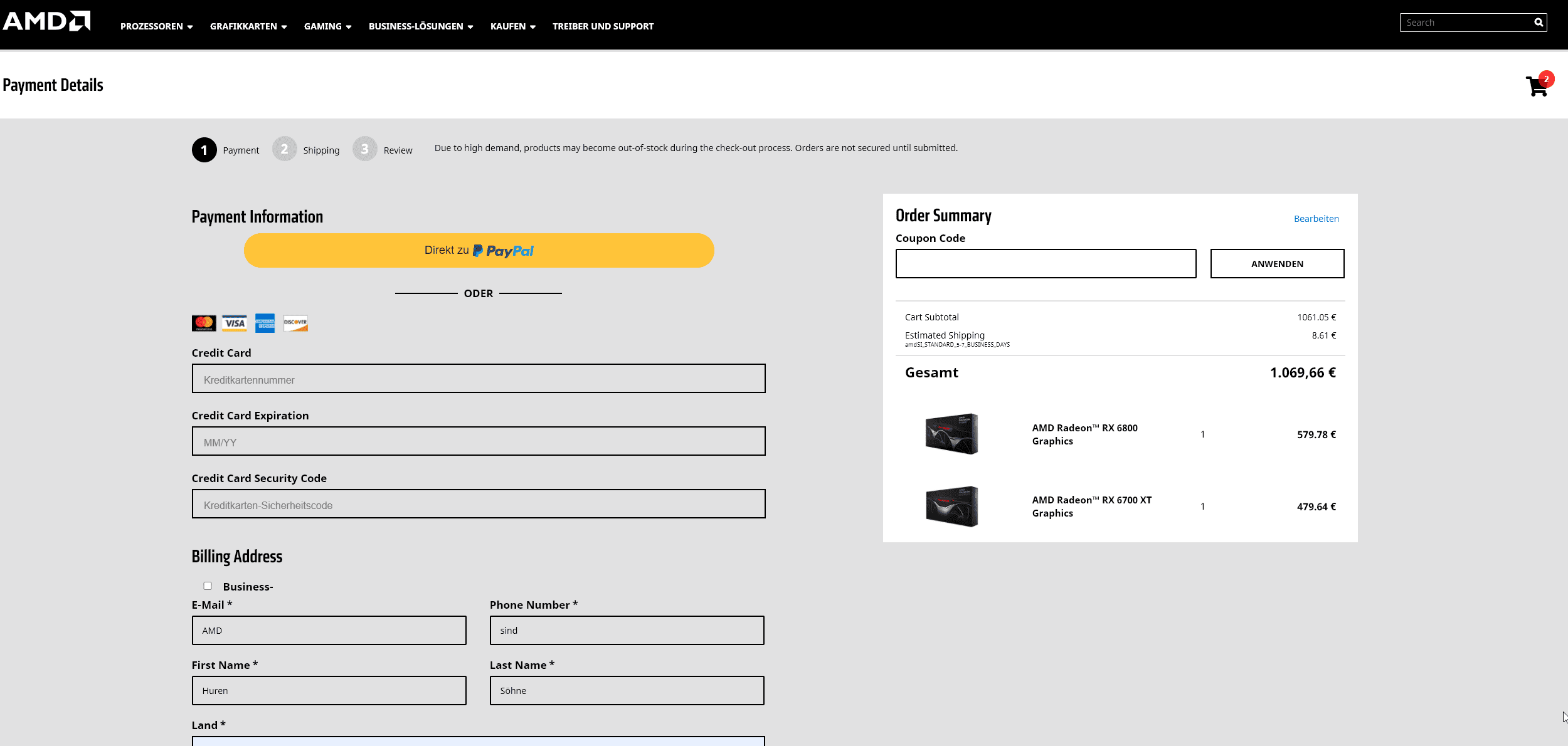Open Treiber und Support page
This screenshot has height=746, width=1568.
click(603, 26)
